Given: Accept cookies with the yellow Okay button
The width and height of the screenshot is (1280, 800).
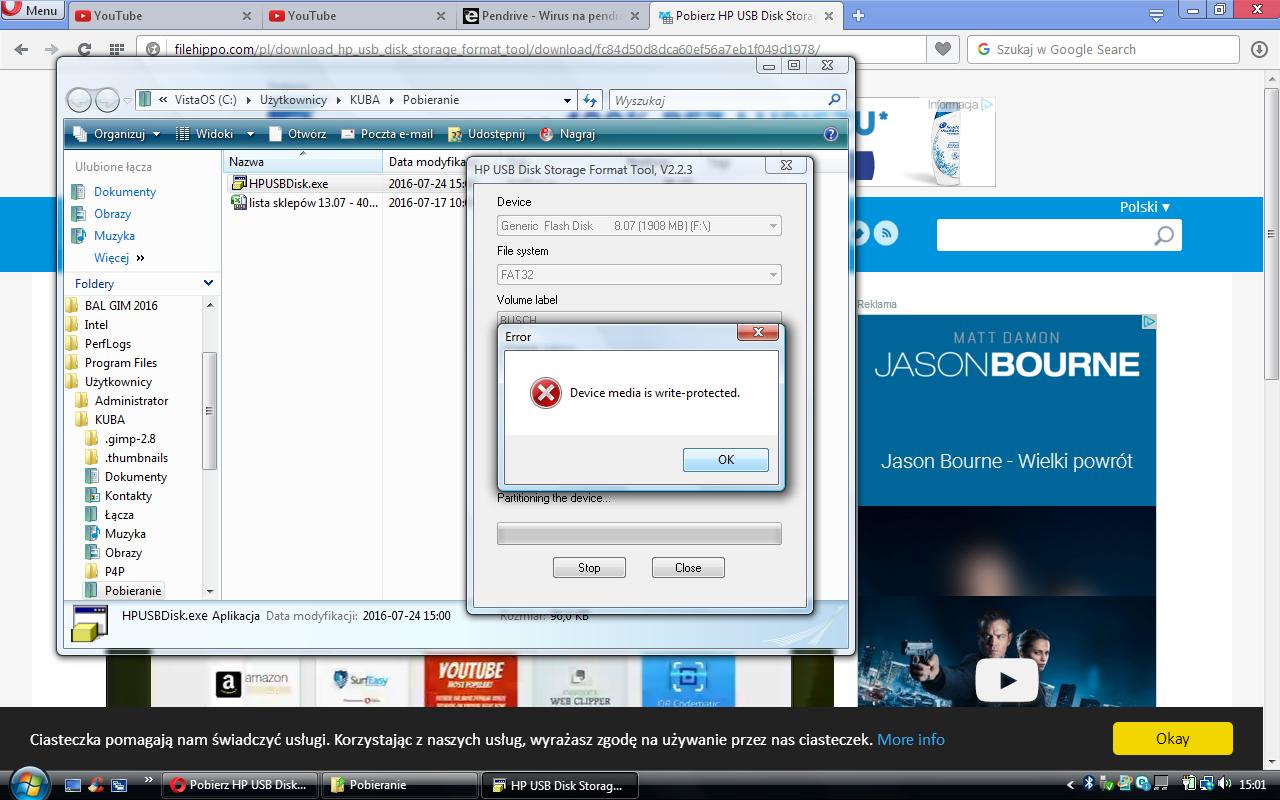Looking at the screenshot, I should point(1172,739).
